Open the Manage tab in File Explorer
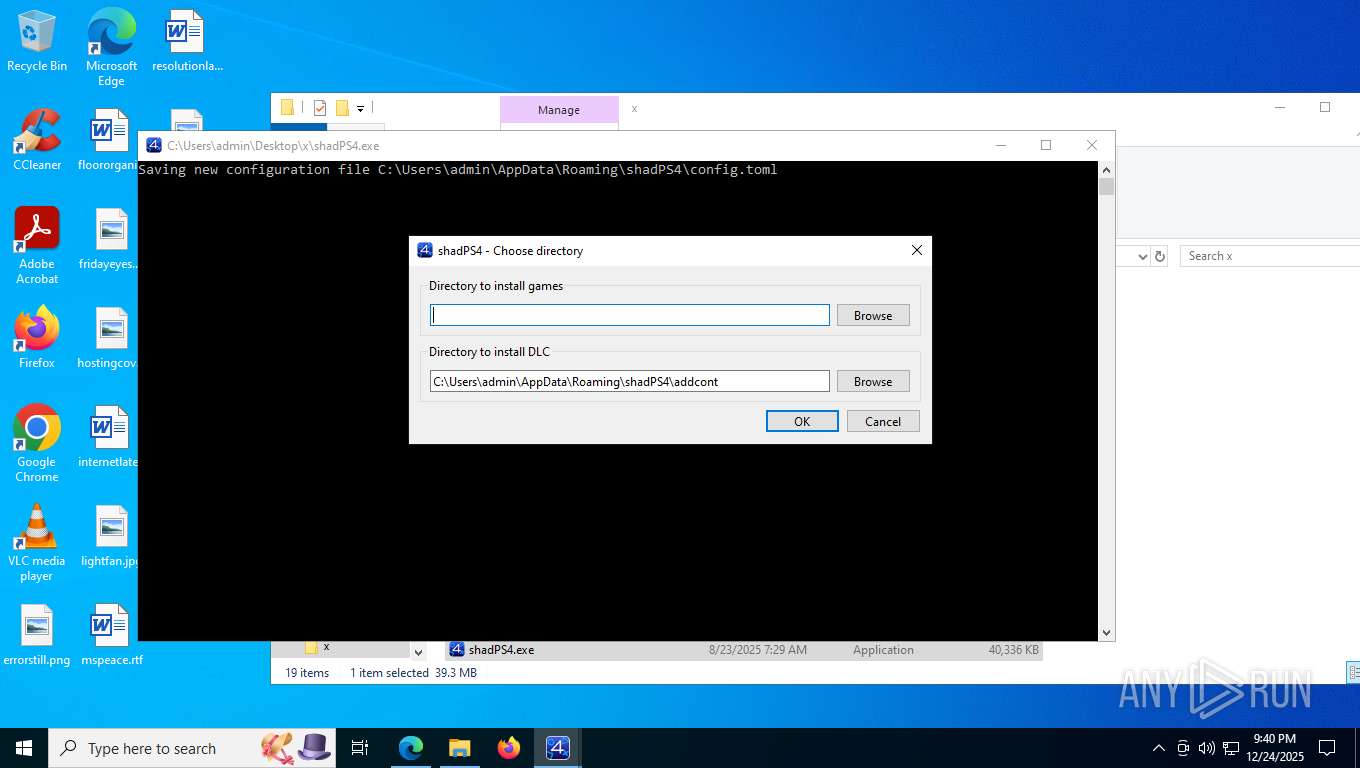Viewport: 1360px width, 768px height. [x=559, y=110]
